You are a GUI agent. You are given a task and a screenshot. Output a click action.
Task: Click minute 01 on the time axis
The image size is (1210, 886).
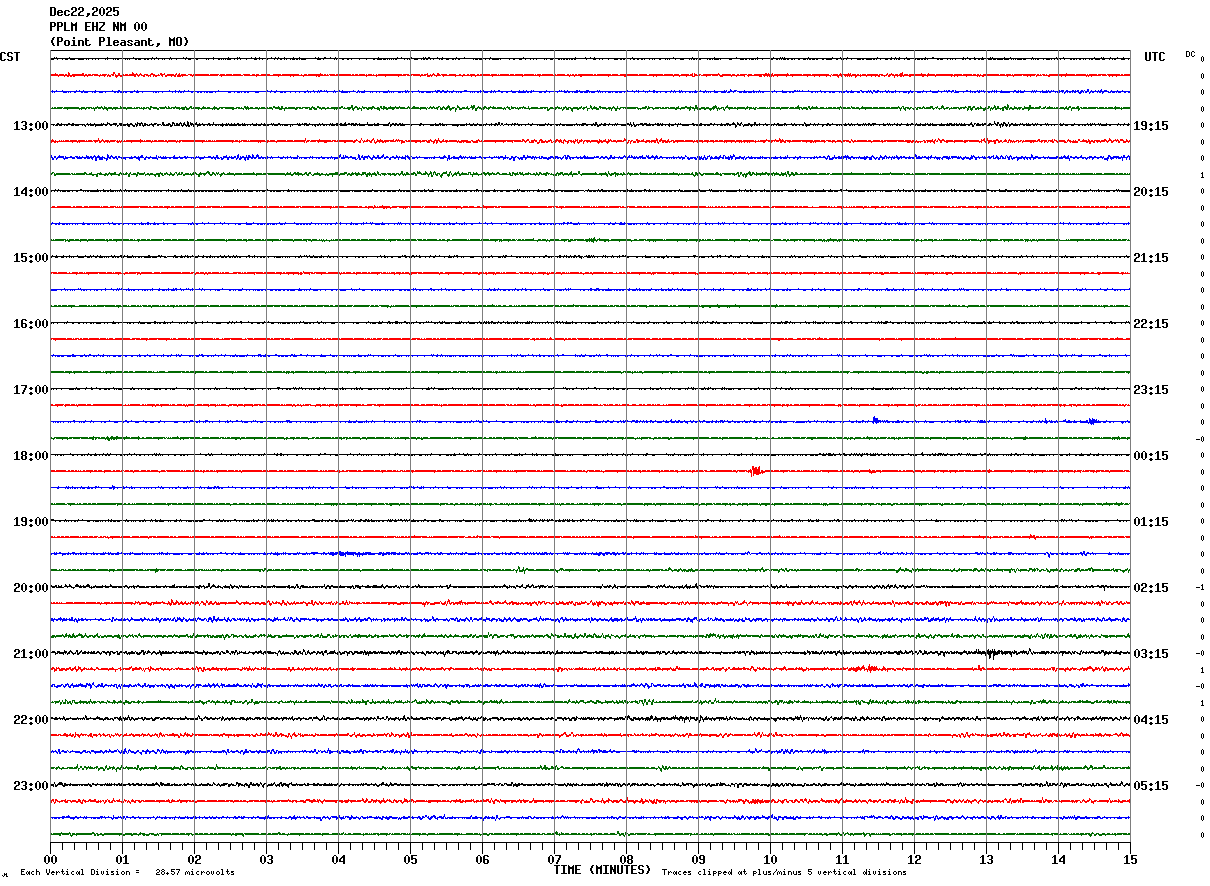click(x=122, y=859)
